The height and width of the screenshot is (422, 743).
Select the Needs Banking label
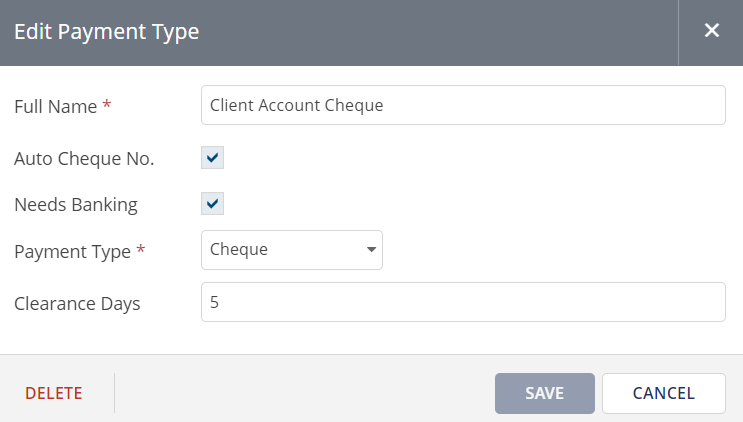point(76,205)
